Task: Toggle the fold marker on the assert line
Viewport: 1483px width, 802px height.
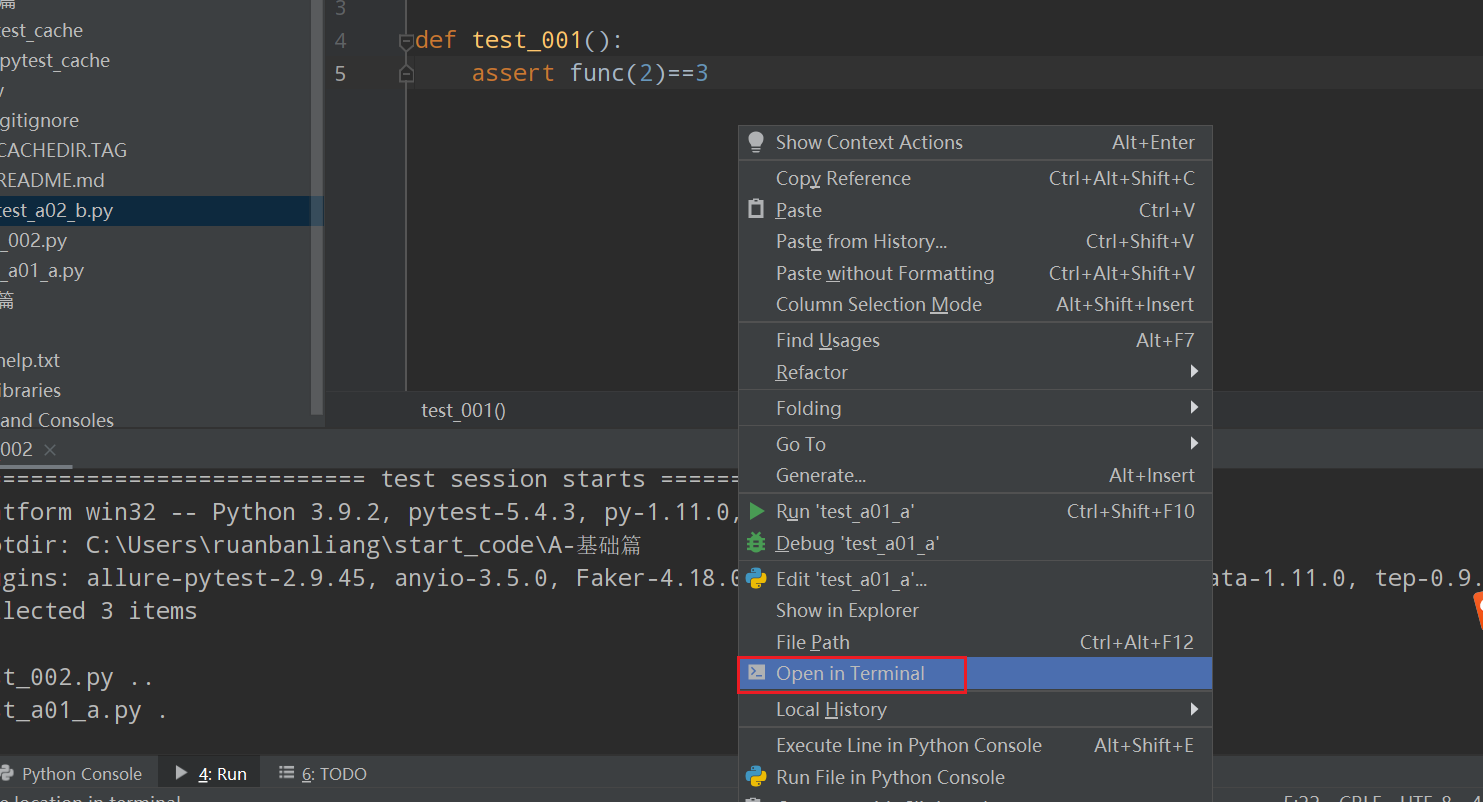Action: click(406, 74)
